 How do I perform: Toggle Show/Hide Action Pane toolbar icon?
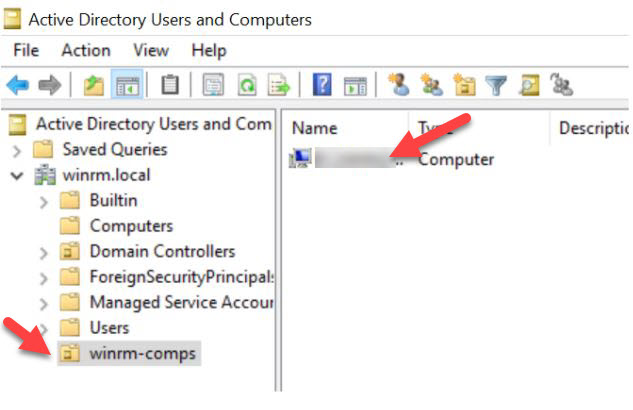coord(355,86)
